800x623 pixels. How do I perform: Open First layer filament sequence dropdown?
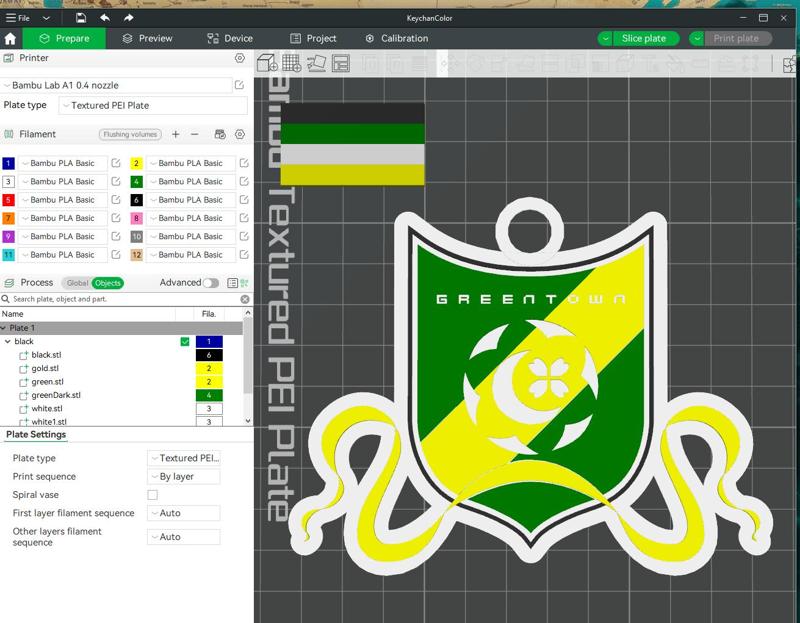click(184, 513)
